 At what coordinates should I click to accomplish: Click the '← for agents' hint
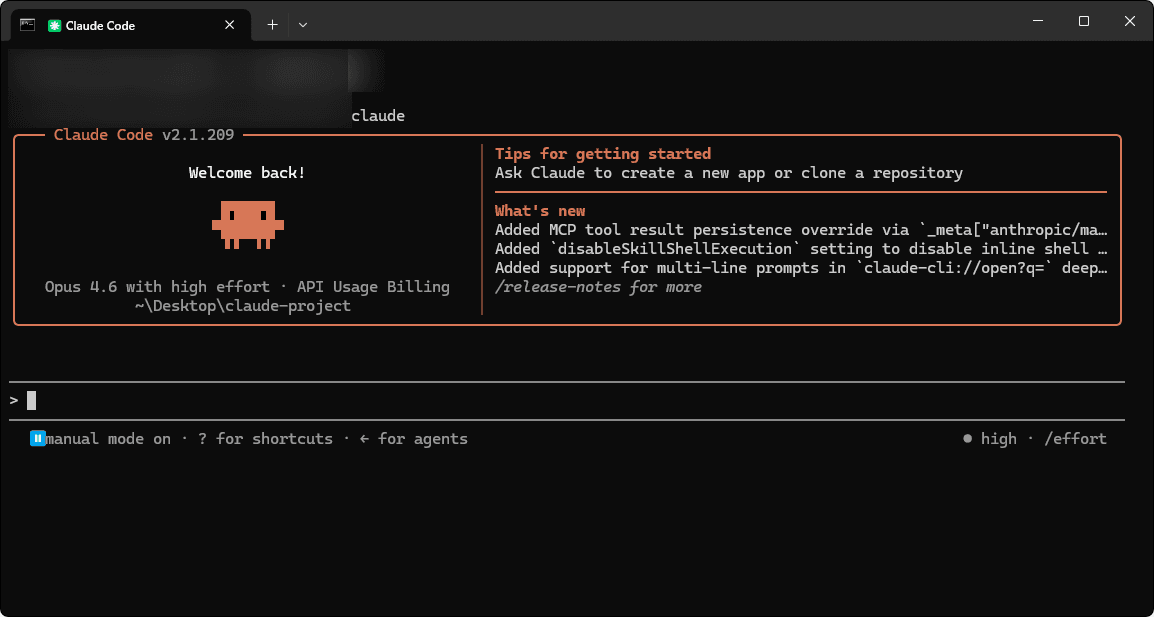point(414,439)
